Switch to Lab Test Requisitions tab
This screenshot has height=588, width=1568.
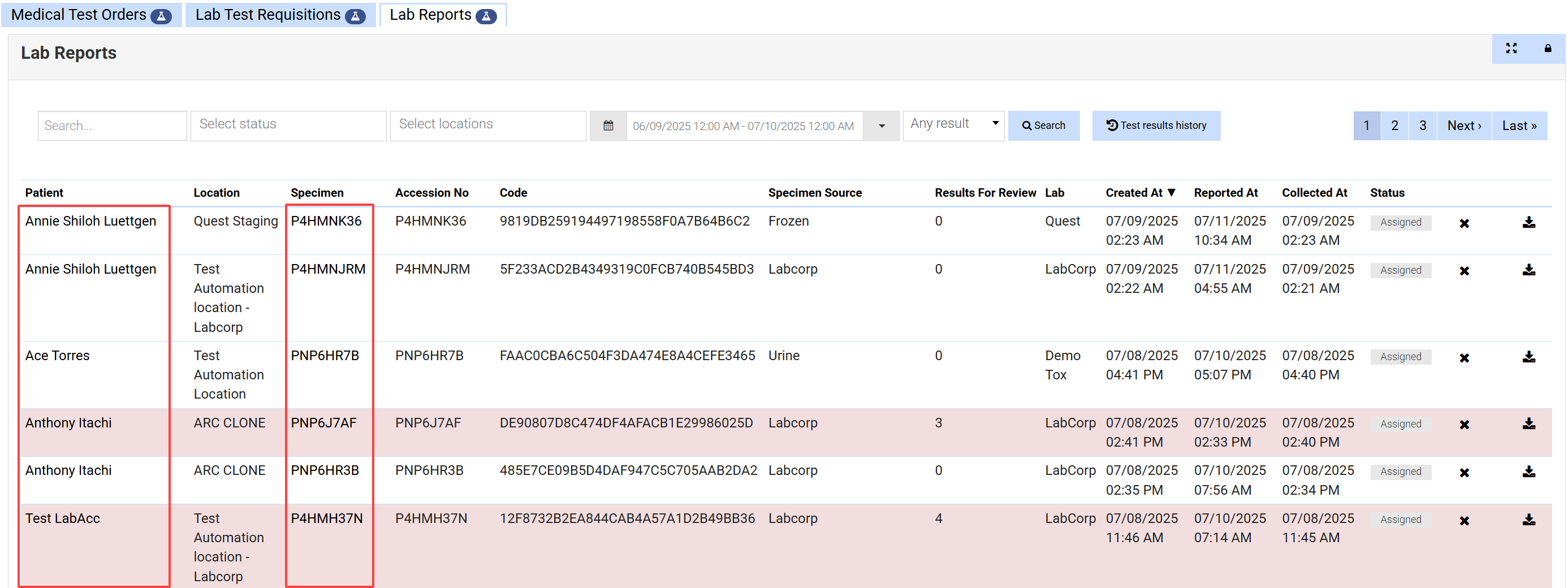(279, 15)
